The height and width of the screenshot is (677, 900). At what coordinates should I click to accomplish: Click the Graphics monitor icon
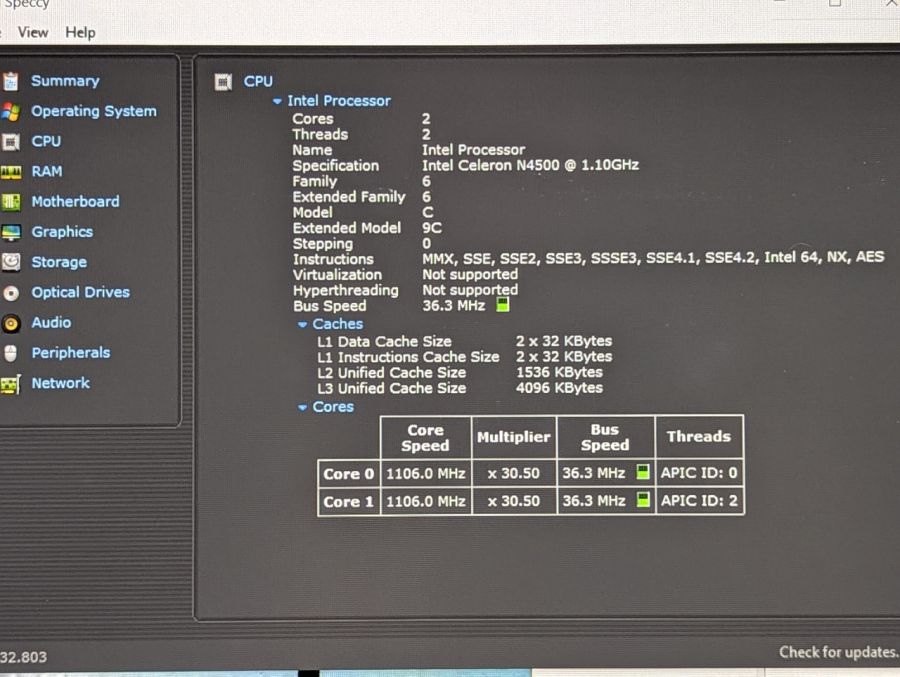click(10, 232)
